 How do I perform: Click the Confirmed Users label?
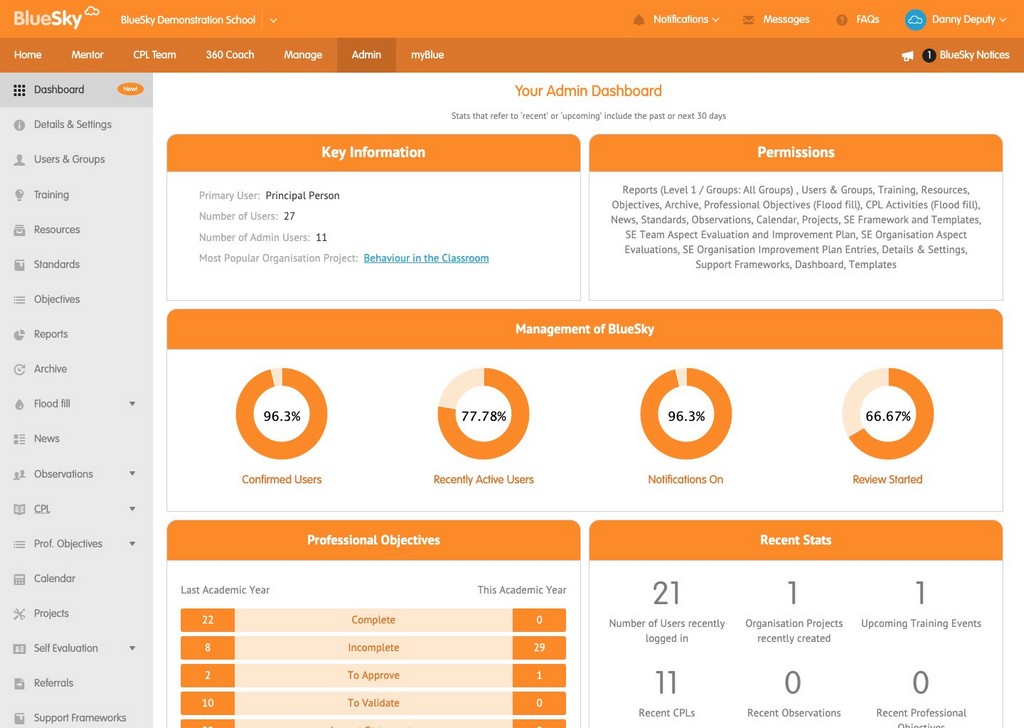281,479
